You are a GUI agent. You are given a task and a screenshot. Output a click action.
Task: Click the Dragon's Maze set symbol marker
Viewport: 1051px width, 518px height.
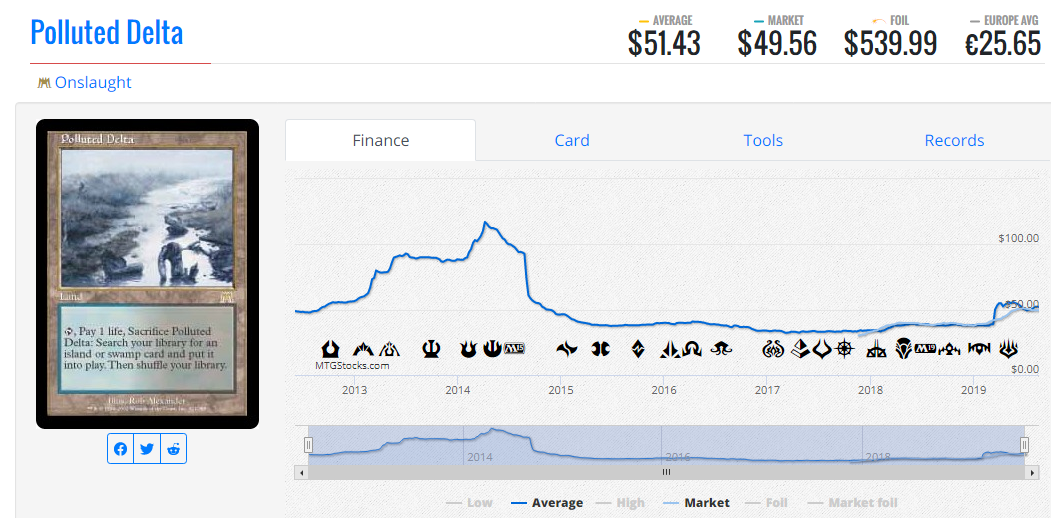point(390,348)
